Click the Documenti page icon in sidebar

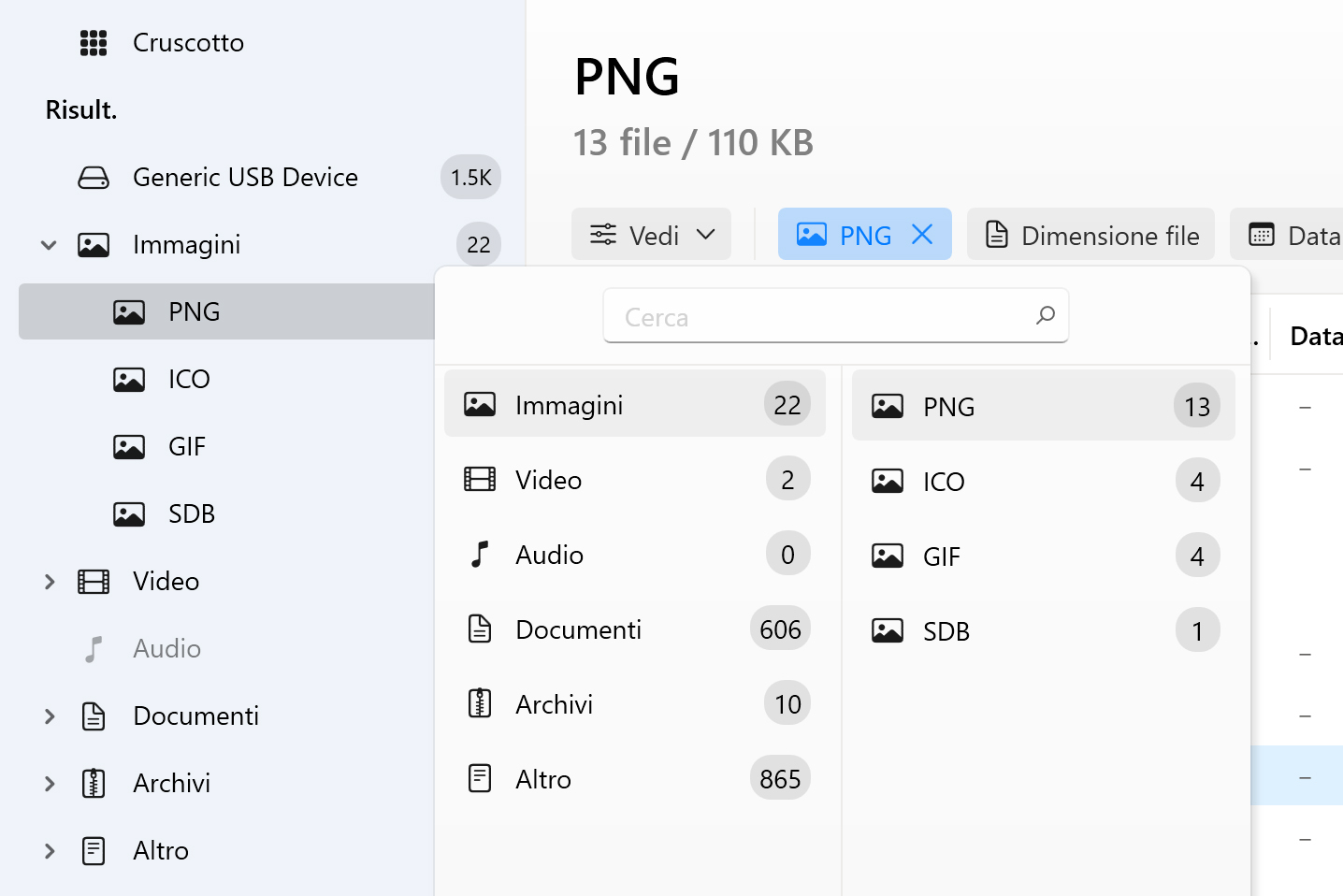pyautogui.click(x=94, y=716)
